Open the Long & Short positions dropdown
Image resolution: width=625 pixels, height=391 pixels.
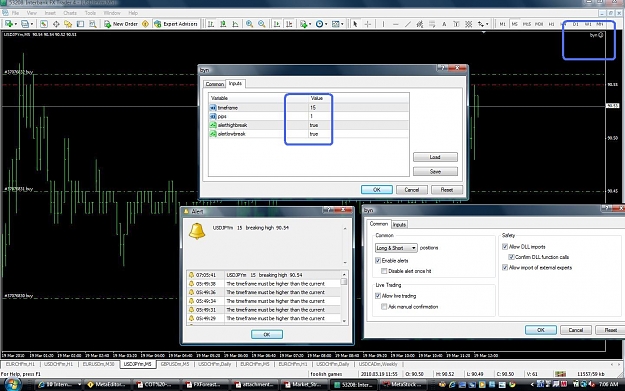tap(396, 248)
